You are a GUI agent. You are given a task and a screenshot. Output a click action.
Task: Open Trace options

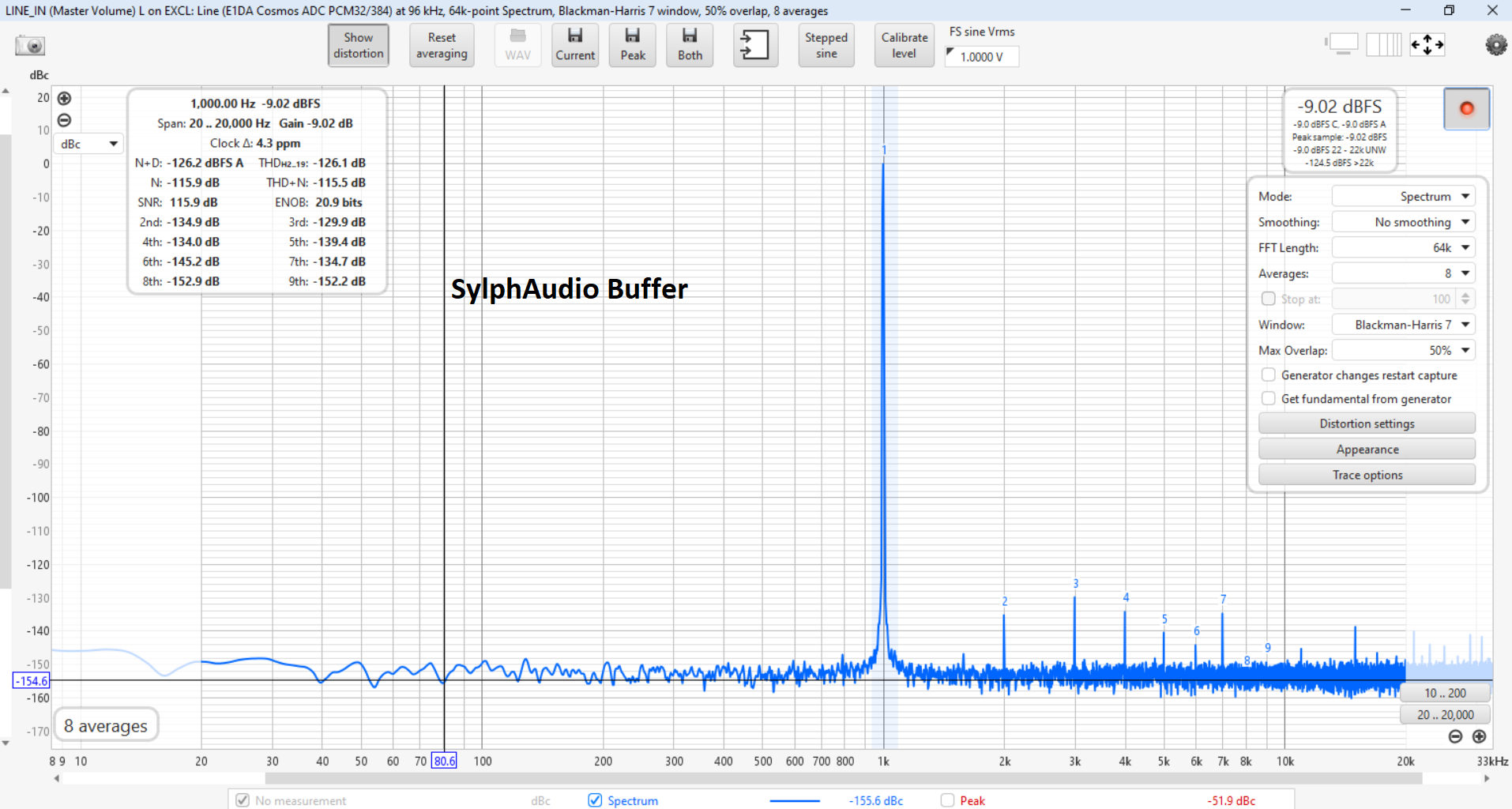pos(1367,475)
